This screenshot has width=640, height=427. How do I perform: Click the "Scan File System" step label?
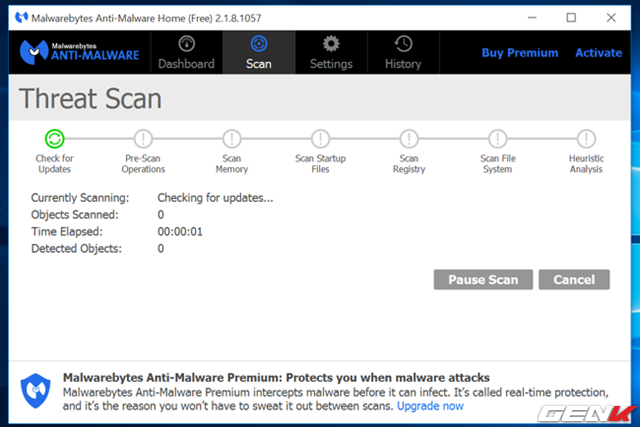coord(498,164)
